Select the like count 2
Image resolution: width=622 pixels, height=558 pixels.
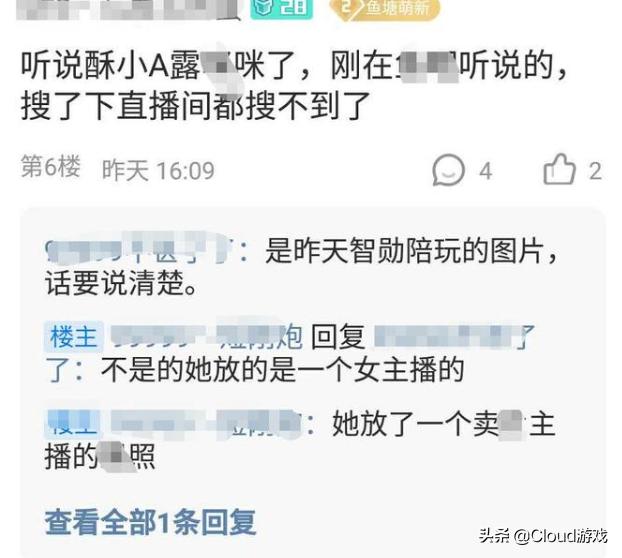pyautogui.click(x=595, y=171)
